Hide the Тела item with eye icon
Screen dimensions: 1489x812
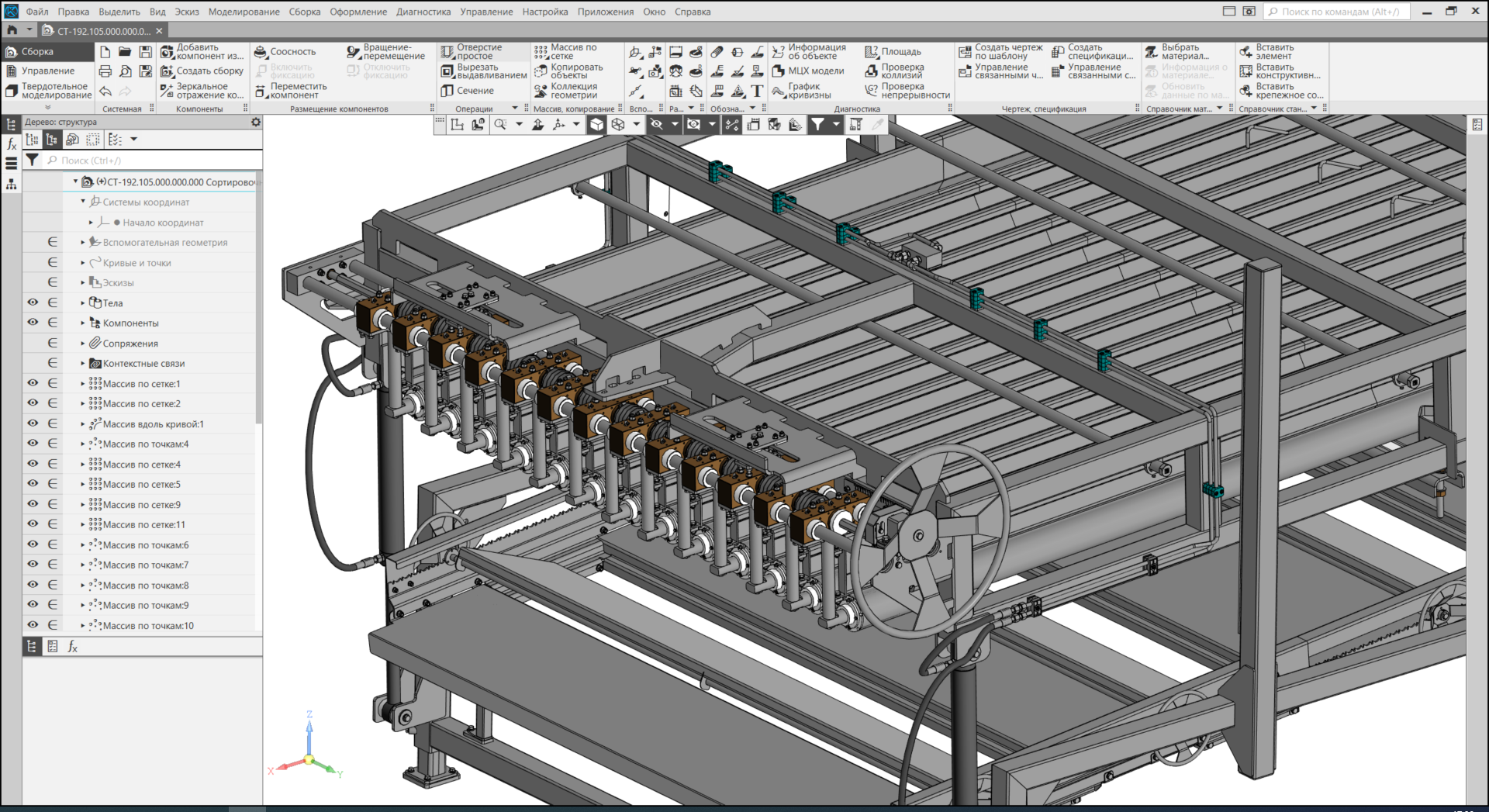[33, 302]
